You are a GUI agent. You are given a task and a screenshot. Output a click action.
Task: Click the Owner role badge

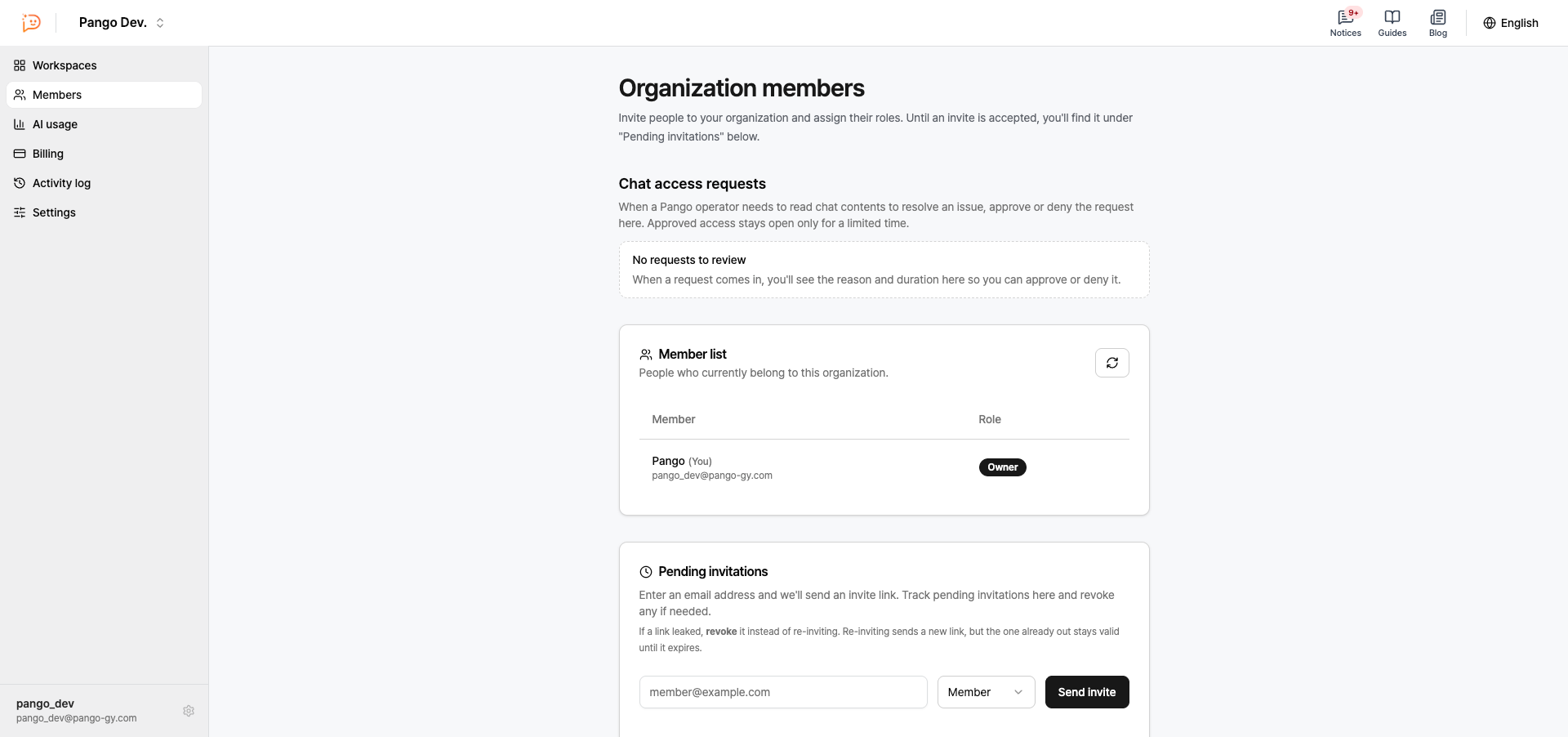[x=1002, y=467]
